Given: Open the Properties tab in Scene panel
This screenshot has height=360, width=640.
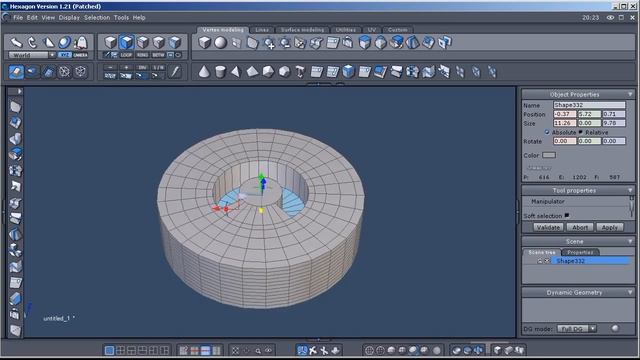Looking at the screenshot, I should (580, 252).
